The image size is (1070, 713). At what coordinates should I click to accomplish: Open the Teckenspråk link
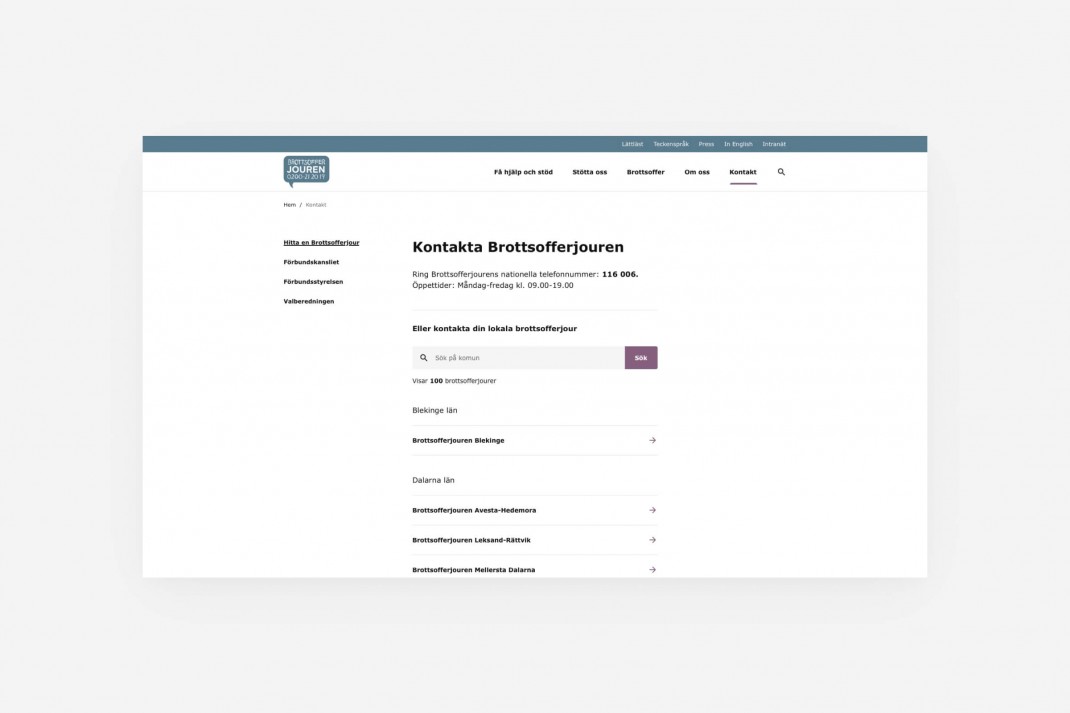click(671, 144)
